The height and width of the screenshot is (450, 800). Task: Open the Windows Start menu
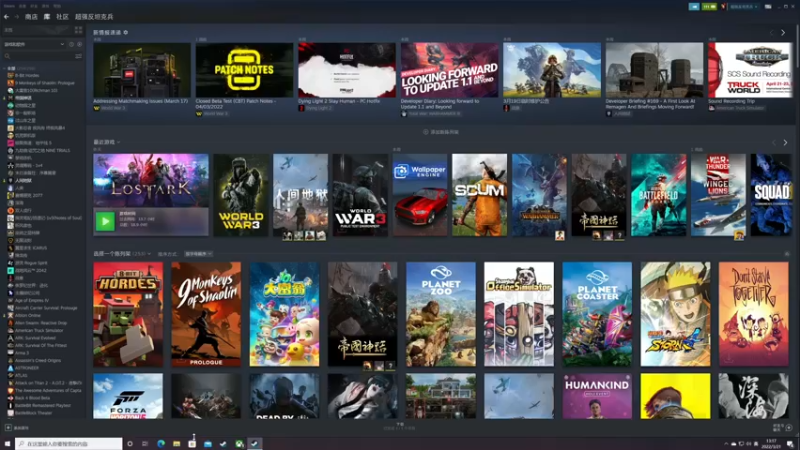tap(7, 444)
